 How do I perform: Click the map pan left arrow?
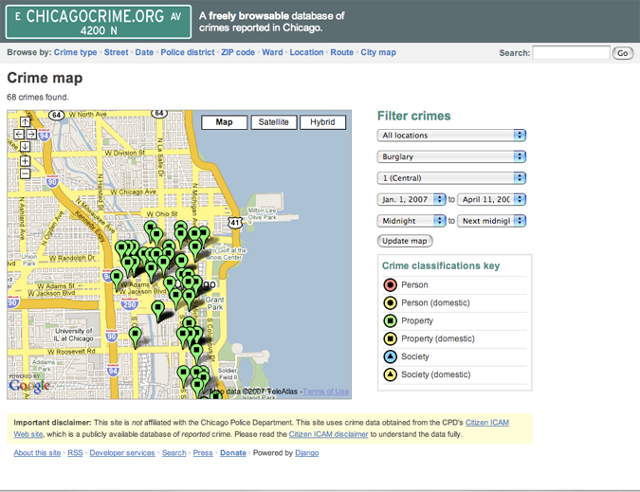[x=17, y=133]
